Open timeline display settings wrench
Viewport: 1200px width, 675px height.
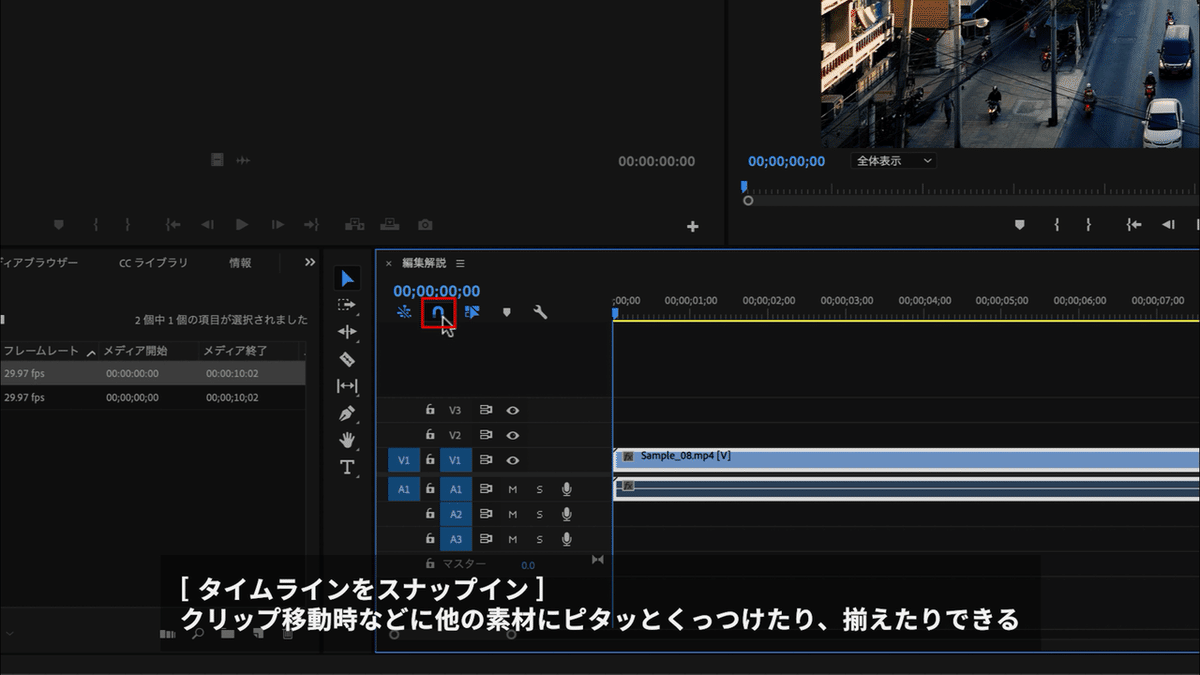tap(540, 312)
